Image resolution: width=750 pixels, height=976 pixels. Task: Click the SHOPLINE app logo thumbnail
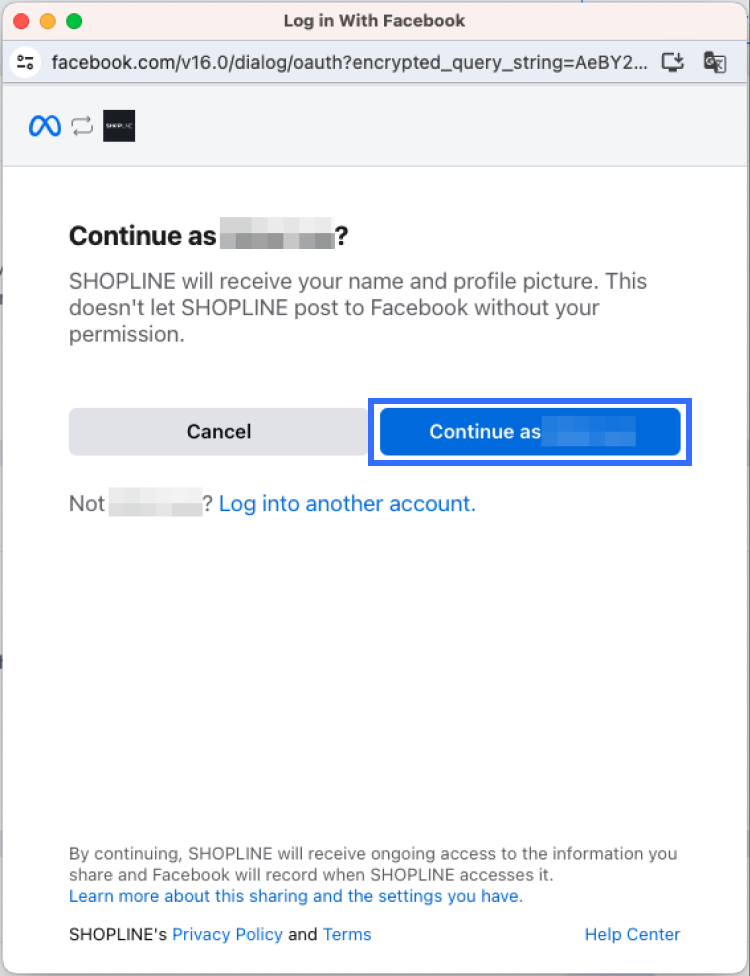[119, 126]
